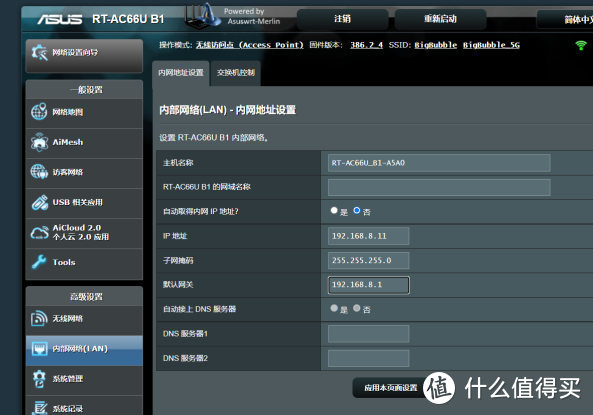Open firmware version 386.2_4 link
593x415 pixels.
pyautogui.click(x=366, y=45)
